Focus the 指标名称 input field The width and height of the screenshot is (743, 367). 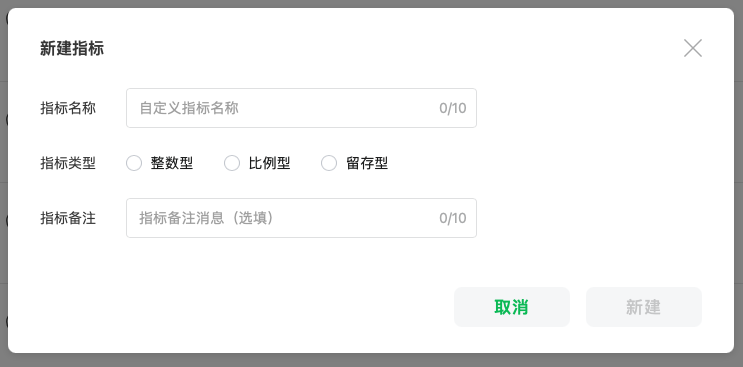tap(301, 108)
